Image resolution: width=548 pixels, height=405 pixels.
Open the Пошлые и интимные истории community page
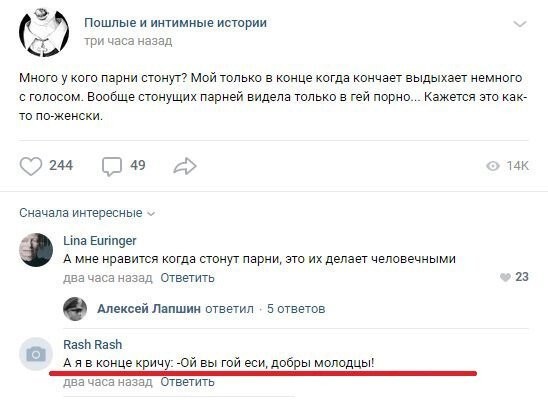coord(175,23)
